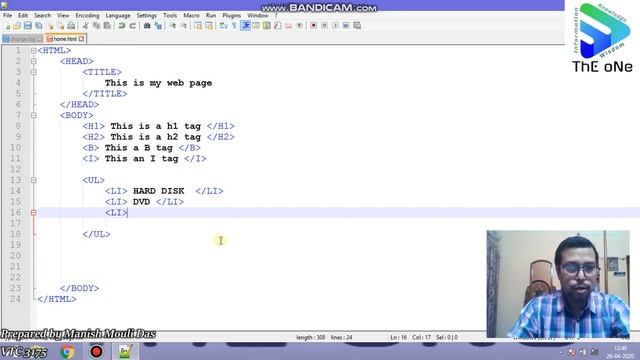This screenshot has height=360, width=640.
Task: Click the Paste toolbar icon
Action: tap(107, 26)
